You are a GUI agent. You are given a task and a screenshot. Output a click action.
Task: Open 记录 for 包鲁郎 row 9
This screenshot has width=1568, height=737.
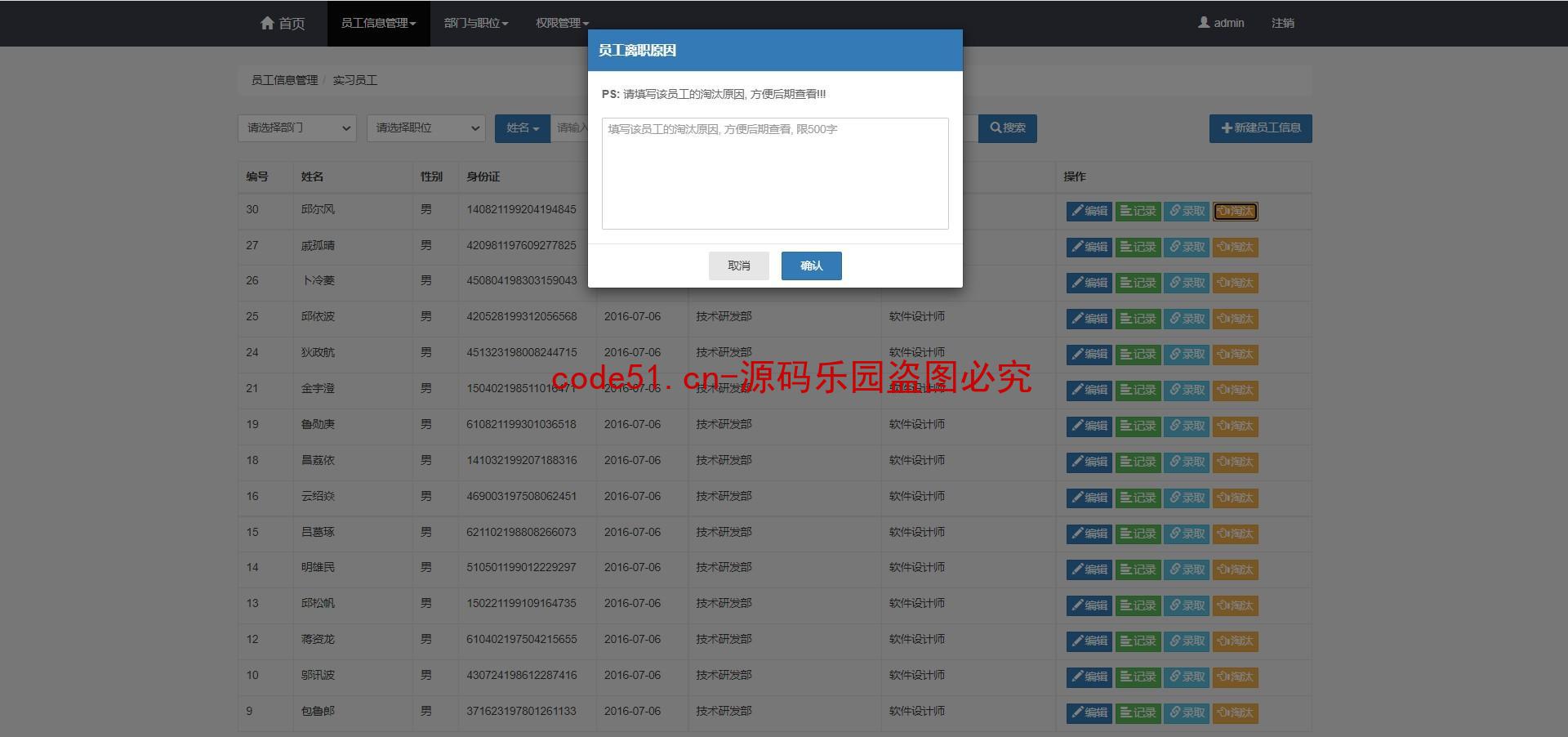pyautogui.click(x=1138, y=713)
